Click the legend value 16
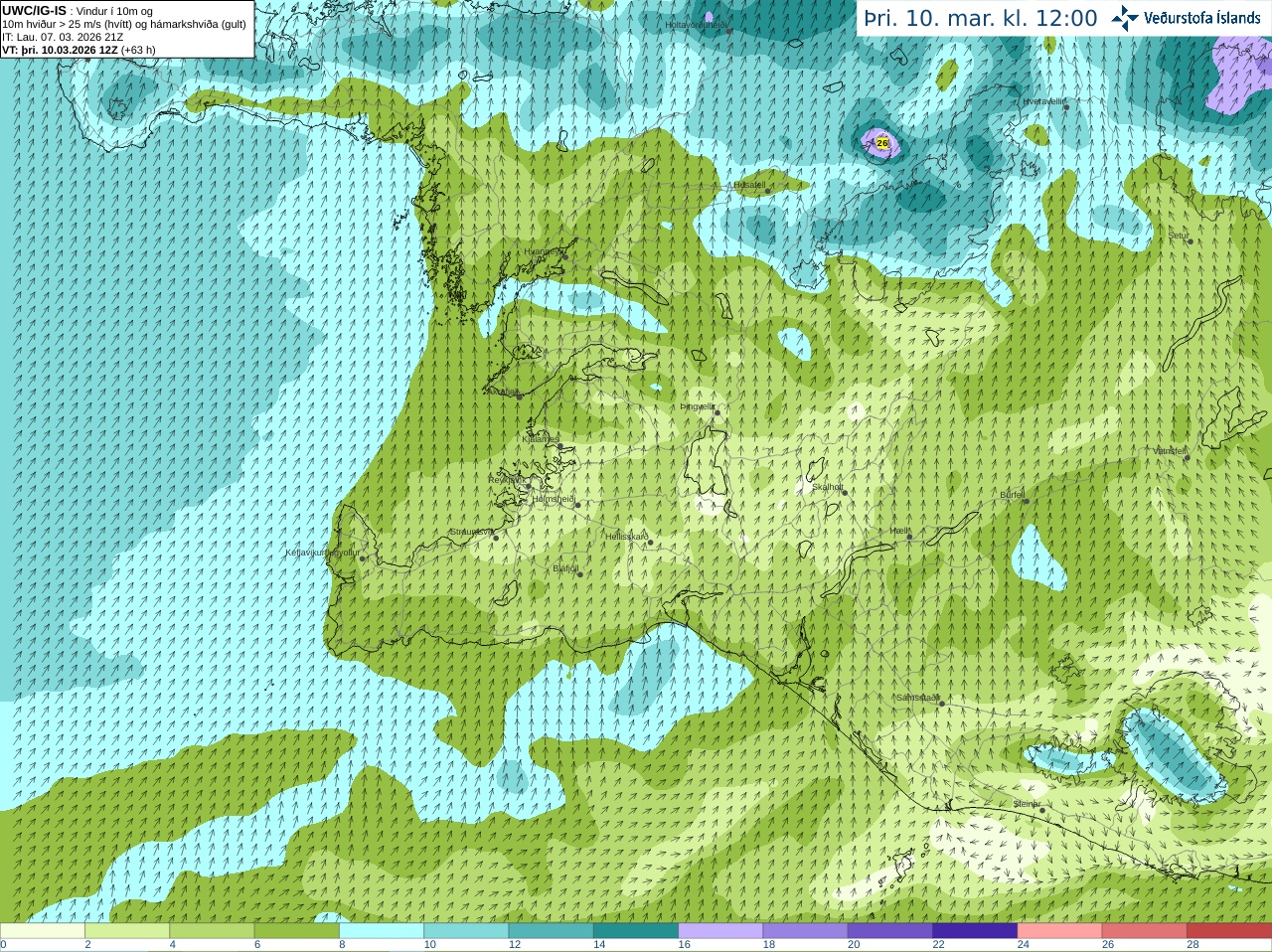 click(x=684, y=945)
